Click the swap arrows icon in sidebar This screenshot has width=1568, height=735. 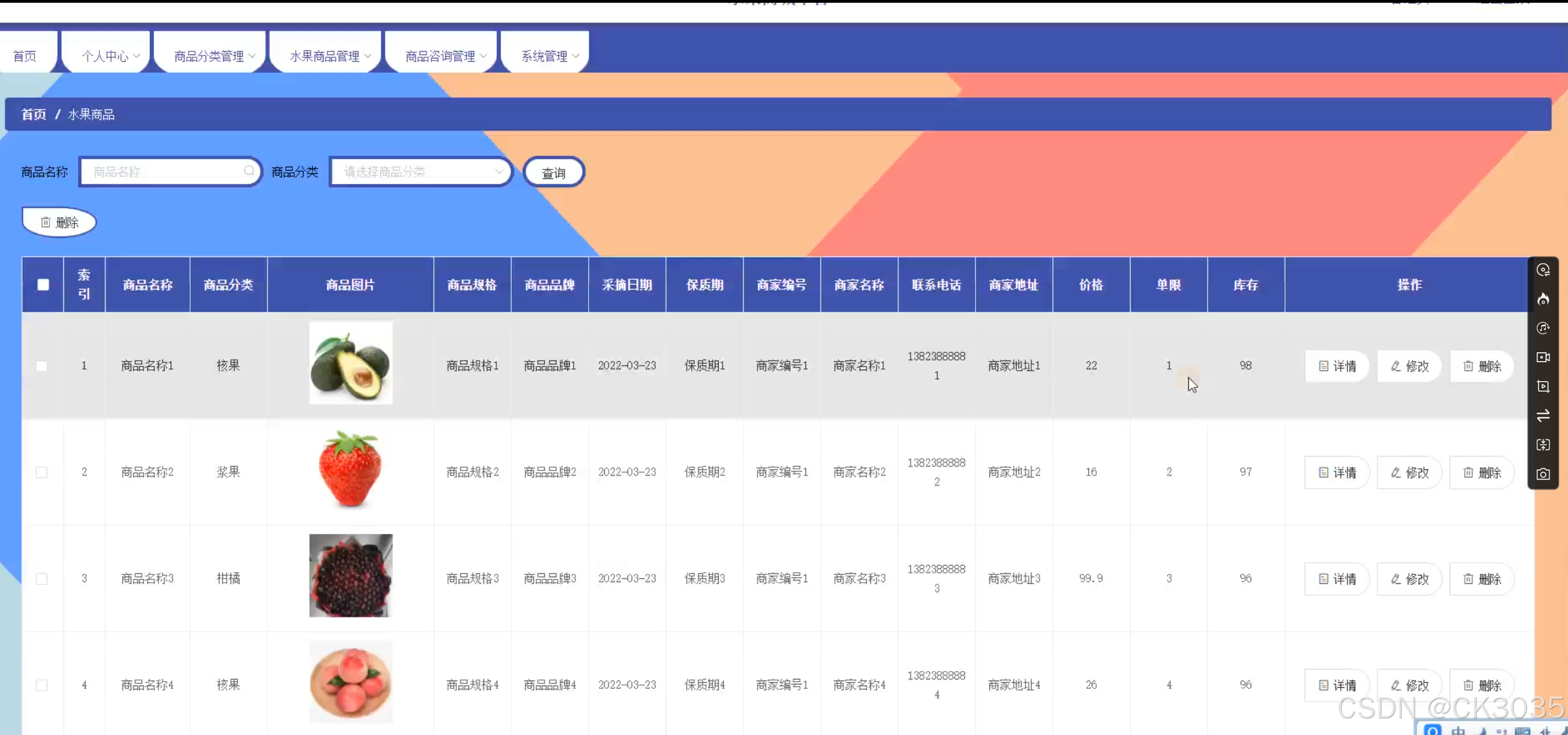pos(1542,416)
